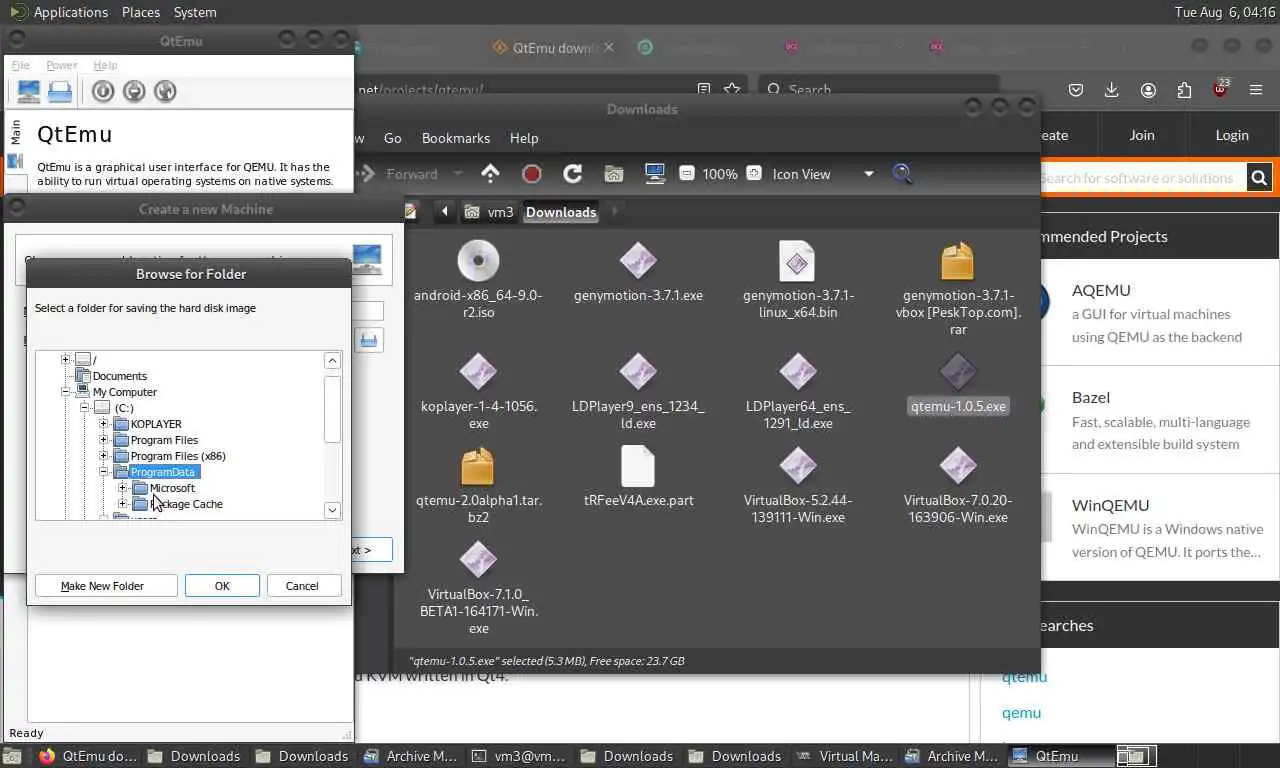The image size is (1280, 768).
Task: Open Places menu in top panel
Action: (x=141, y=12)
